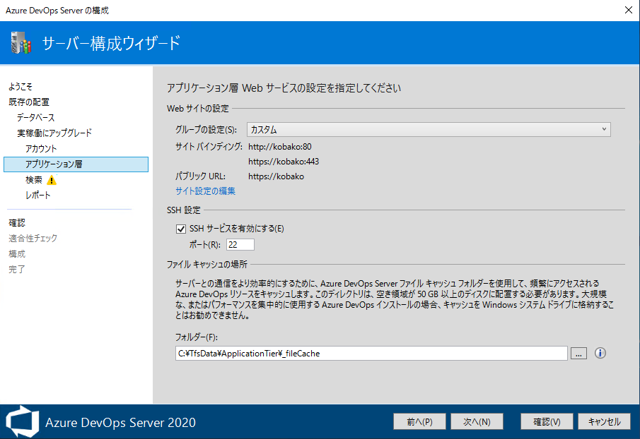Viewport: 640px width, 439px height.
Task: Open the レポート step
Action: pyautogui.click(x=38, y=195)
